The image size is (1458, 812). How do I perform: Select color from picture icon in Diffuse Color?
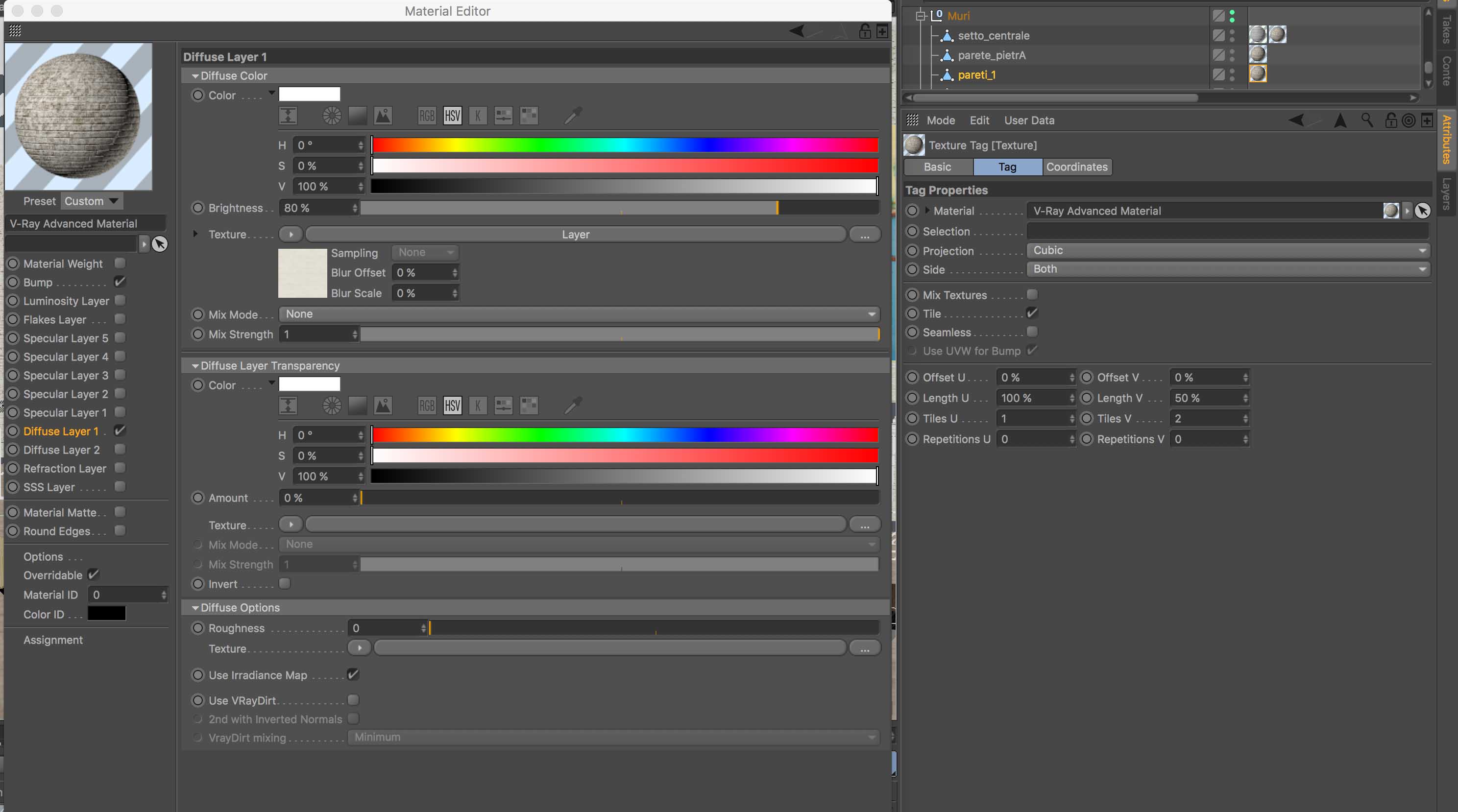pyautogui.click(x=383, y=116)
